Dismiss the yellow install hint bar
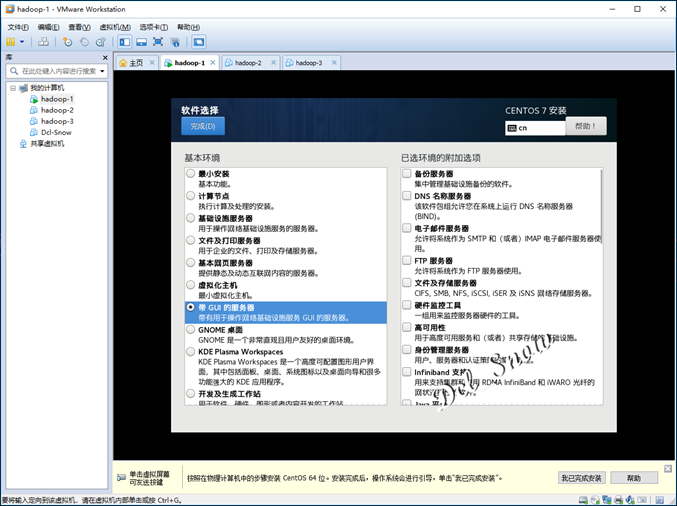 (x=668, y=468)
